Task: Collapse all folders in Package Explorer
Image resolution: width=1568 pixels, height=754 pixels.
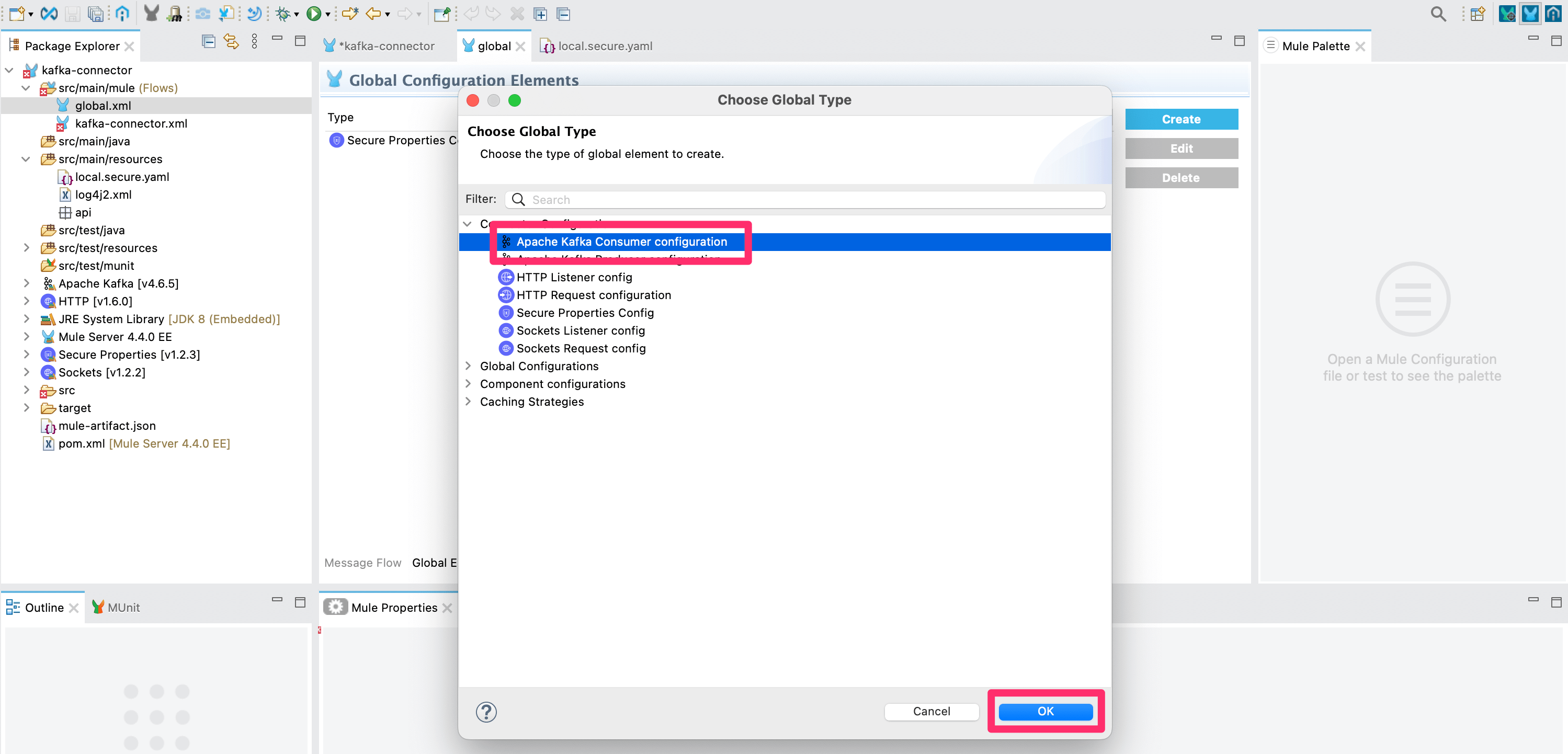Action: click(x=208, y=41)
